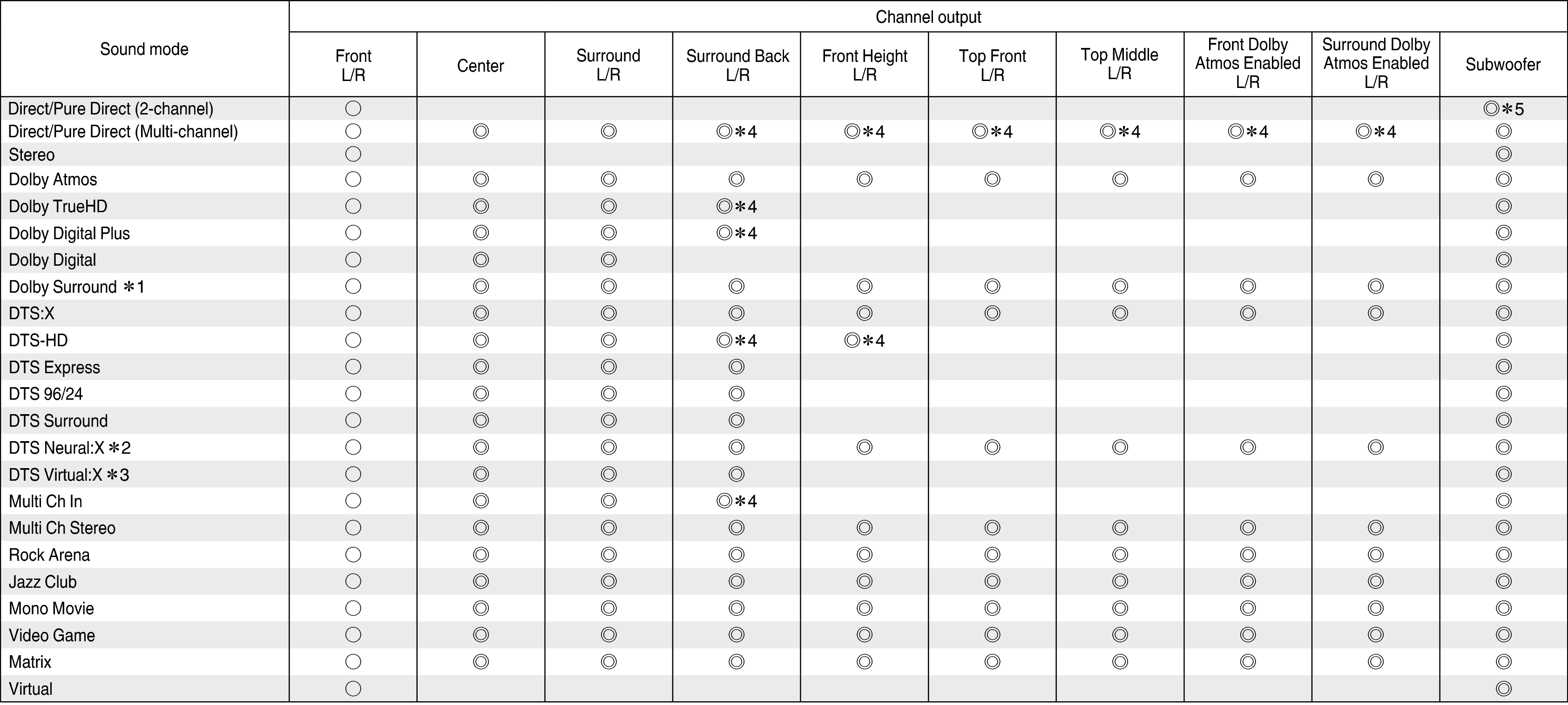
Task: Click Subwoofer circle in Virtual row
Action: (1503, 689)
